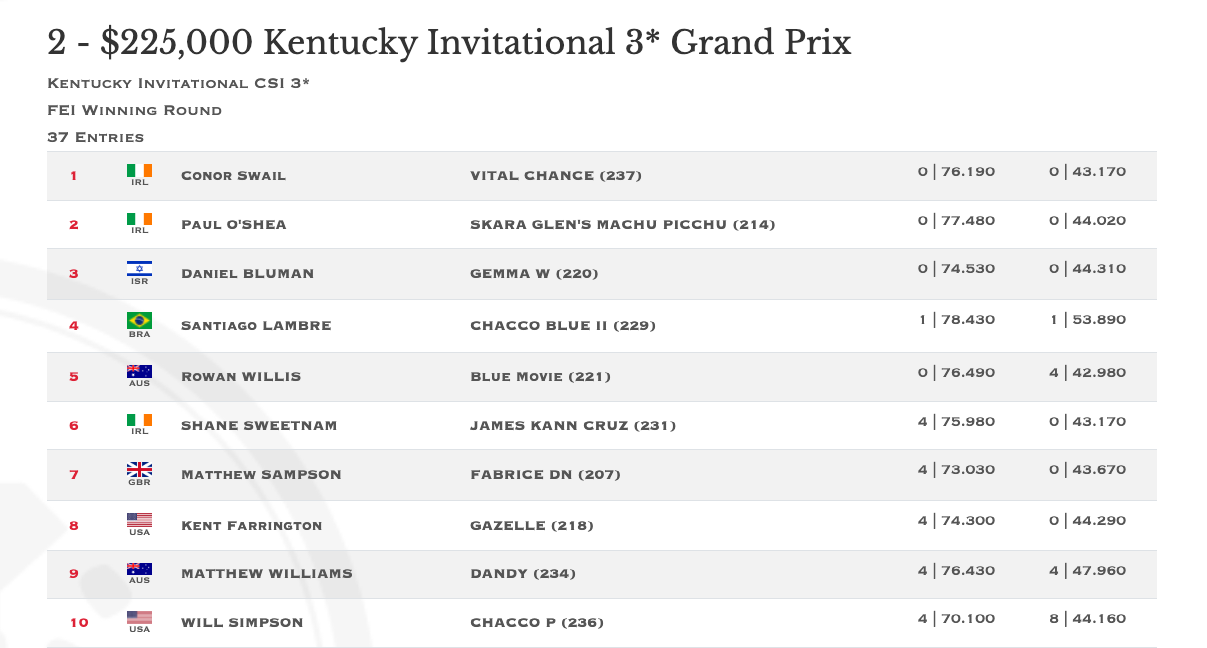Select the Kentucky Invitational Grand Prix heading

tap(449, 43)
